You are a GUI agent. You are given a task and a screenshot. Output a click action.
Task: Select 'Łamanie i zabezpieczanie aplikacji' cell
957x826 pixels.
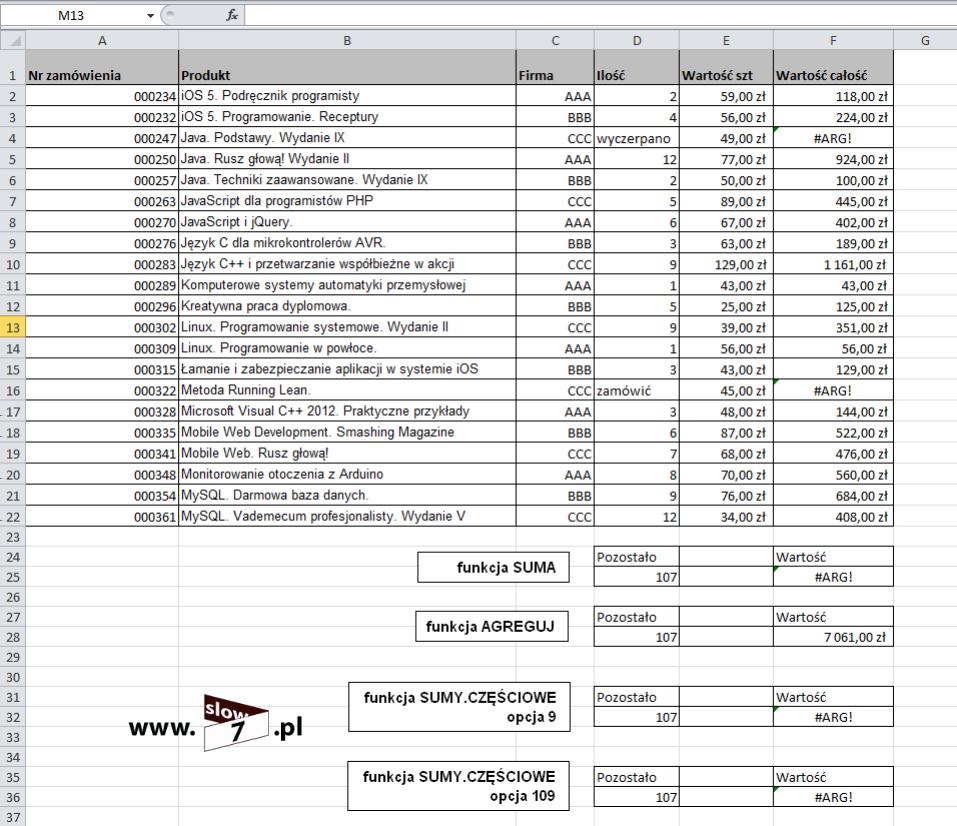(347, 369)
